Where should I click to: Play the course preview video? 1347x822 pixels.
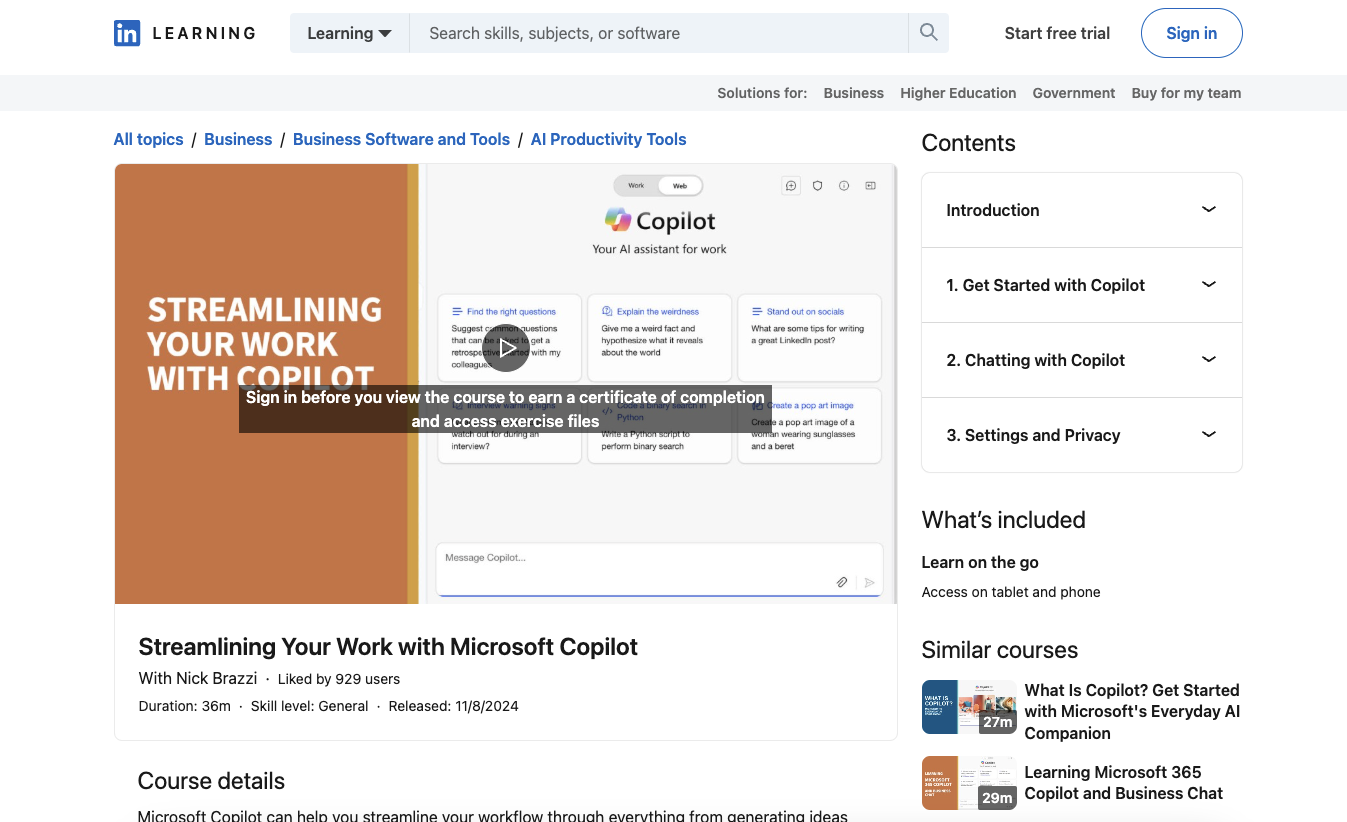point(507,347)
